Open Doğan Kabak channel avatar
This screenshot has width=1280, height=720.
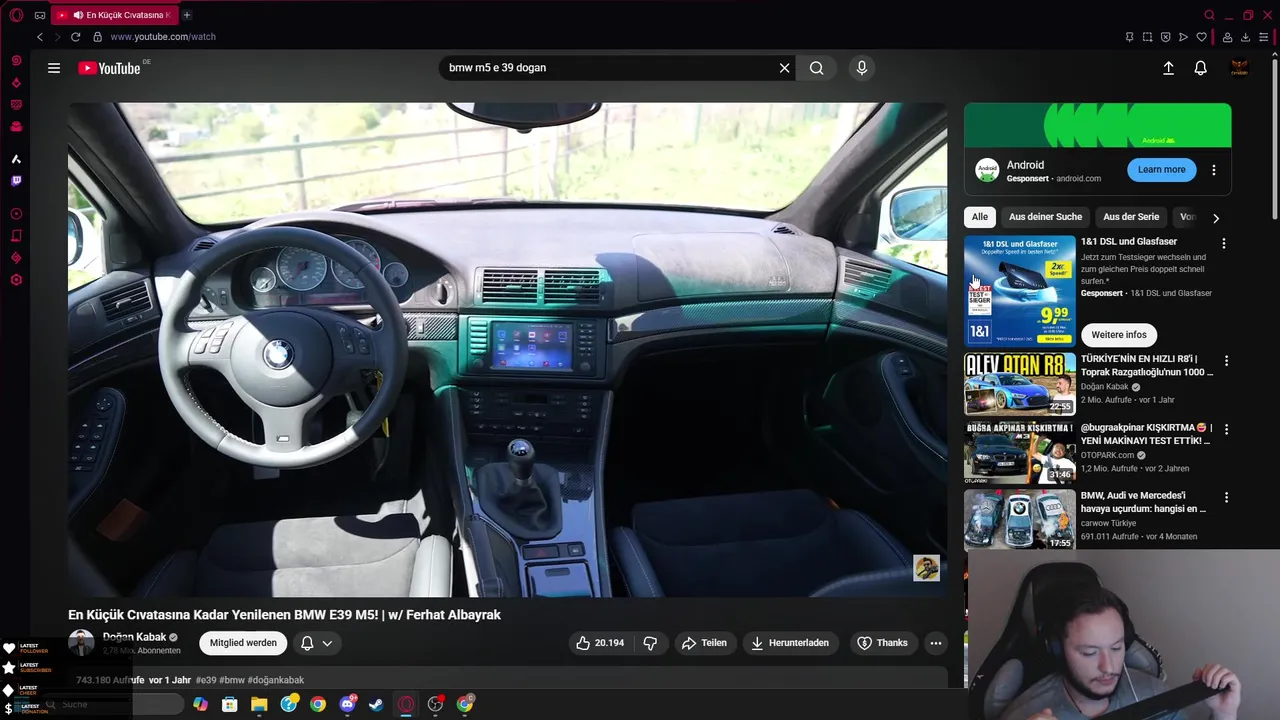click(x=81, y=643)
